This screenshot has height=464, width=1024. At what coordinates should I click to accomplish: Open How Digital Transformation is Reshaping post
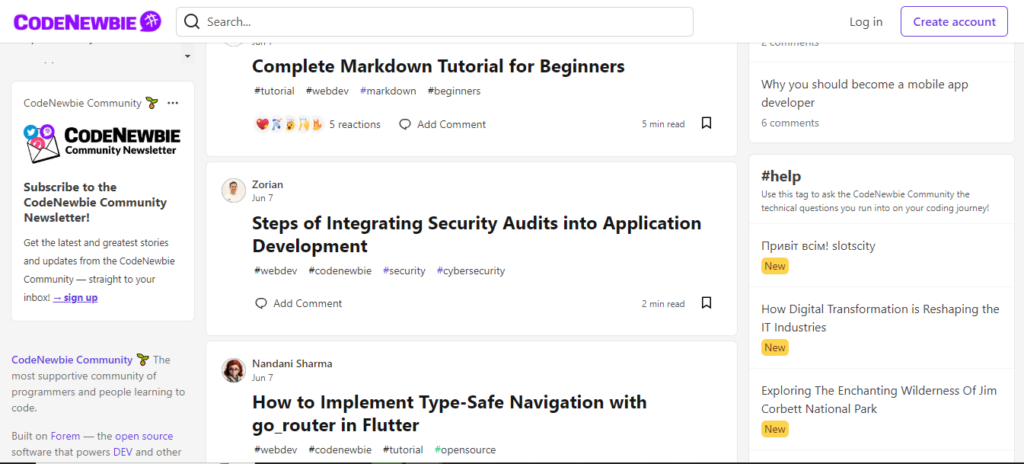[880, 318]
